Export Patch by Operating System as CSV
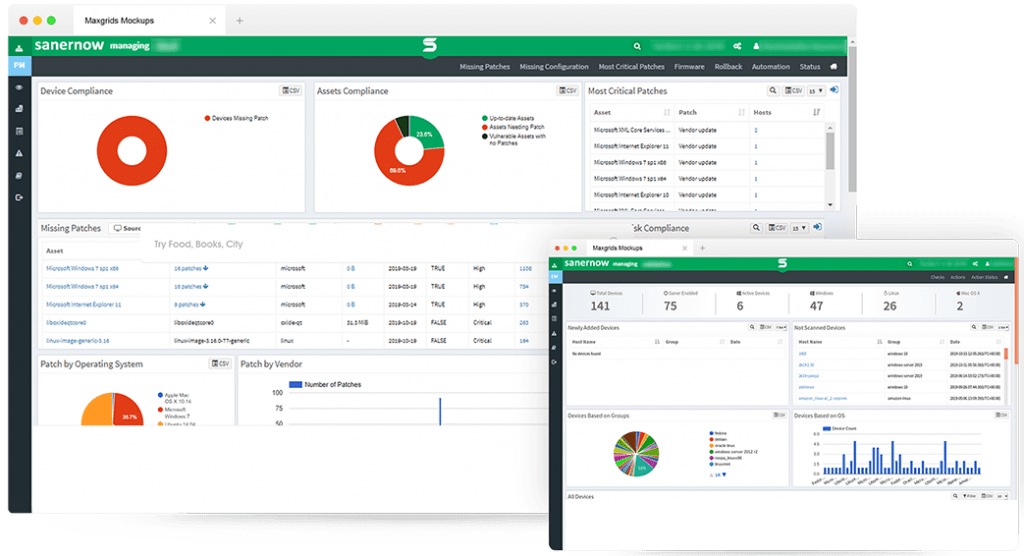 point(220,363)
